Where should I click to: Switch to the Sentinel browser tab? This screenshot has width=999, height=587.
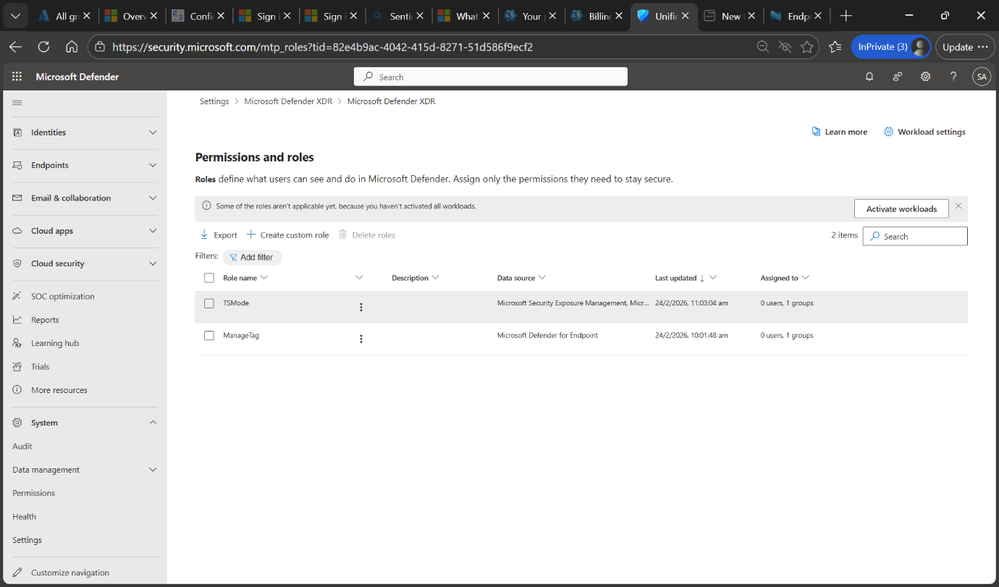[399, 15]
